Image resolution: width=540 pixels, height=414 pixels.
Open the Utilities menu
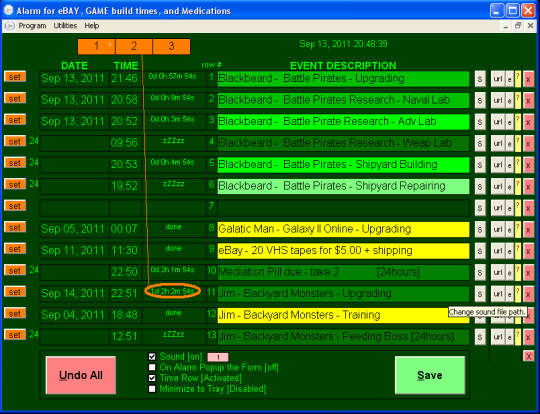pos(65,25)
